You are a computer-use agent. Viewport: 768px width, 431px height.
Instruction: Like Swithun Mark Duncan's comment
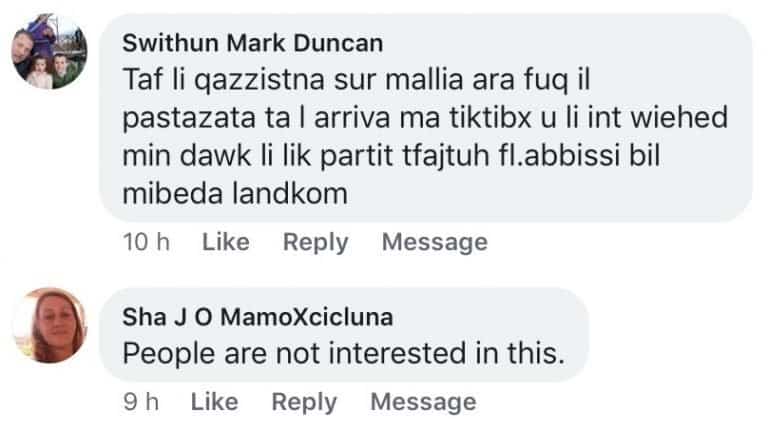tap(225, 242)
